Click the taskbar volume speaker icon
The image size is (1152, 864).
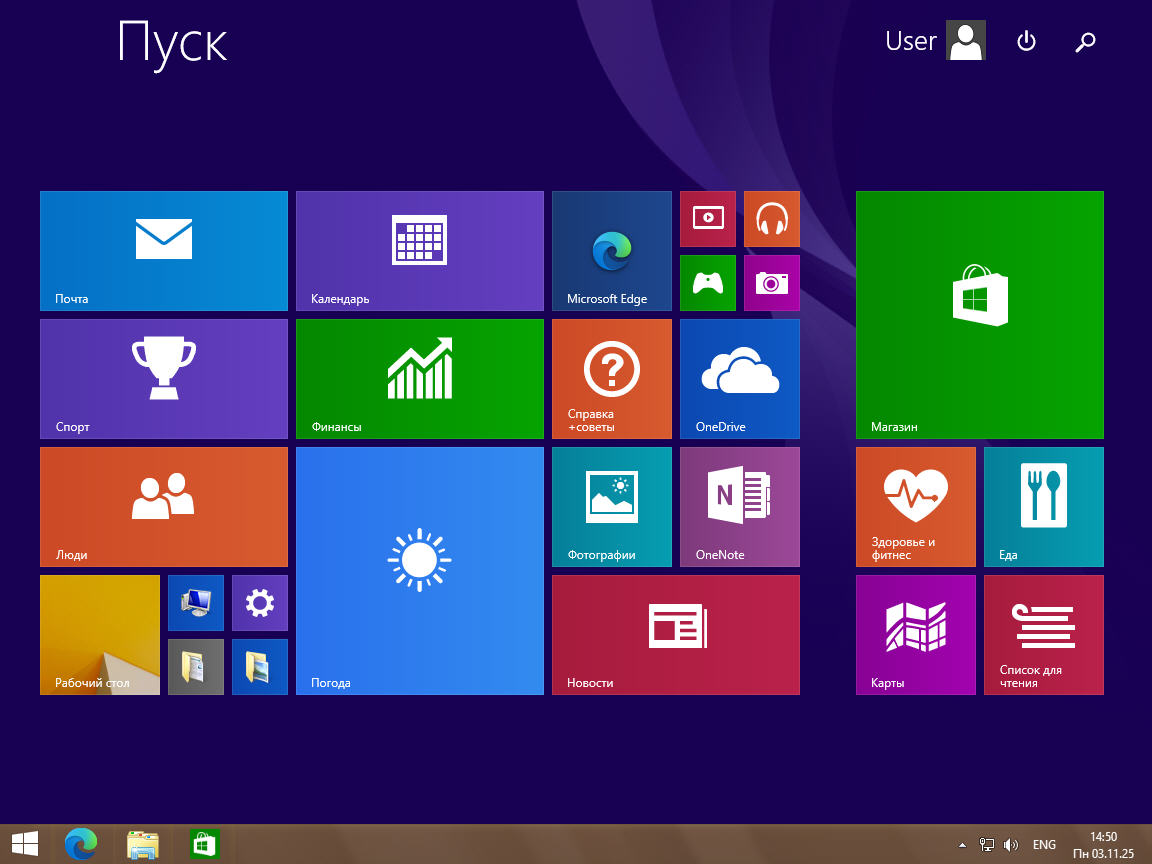point(1011,845)
